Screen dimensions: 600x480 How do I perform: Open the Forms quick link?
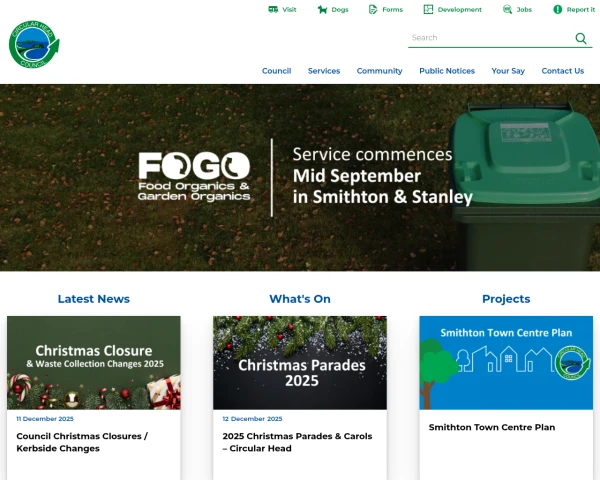(x=386, y=10)
